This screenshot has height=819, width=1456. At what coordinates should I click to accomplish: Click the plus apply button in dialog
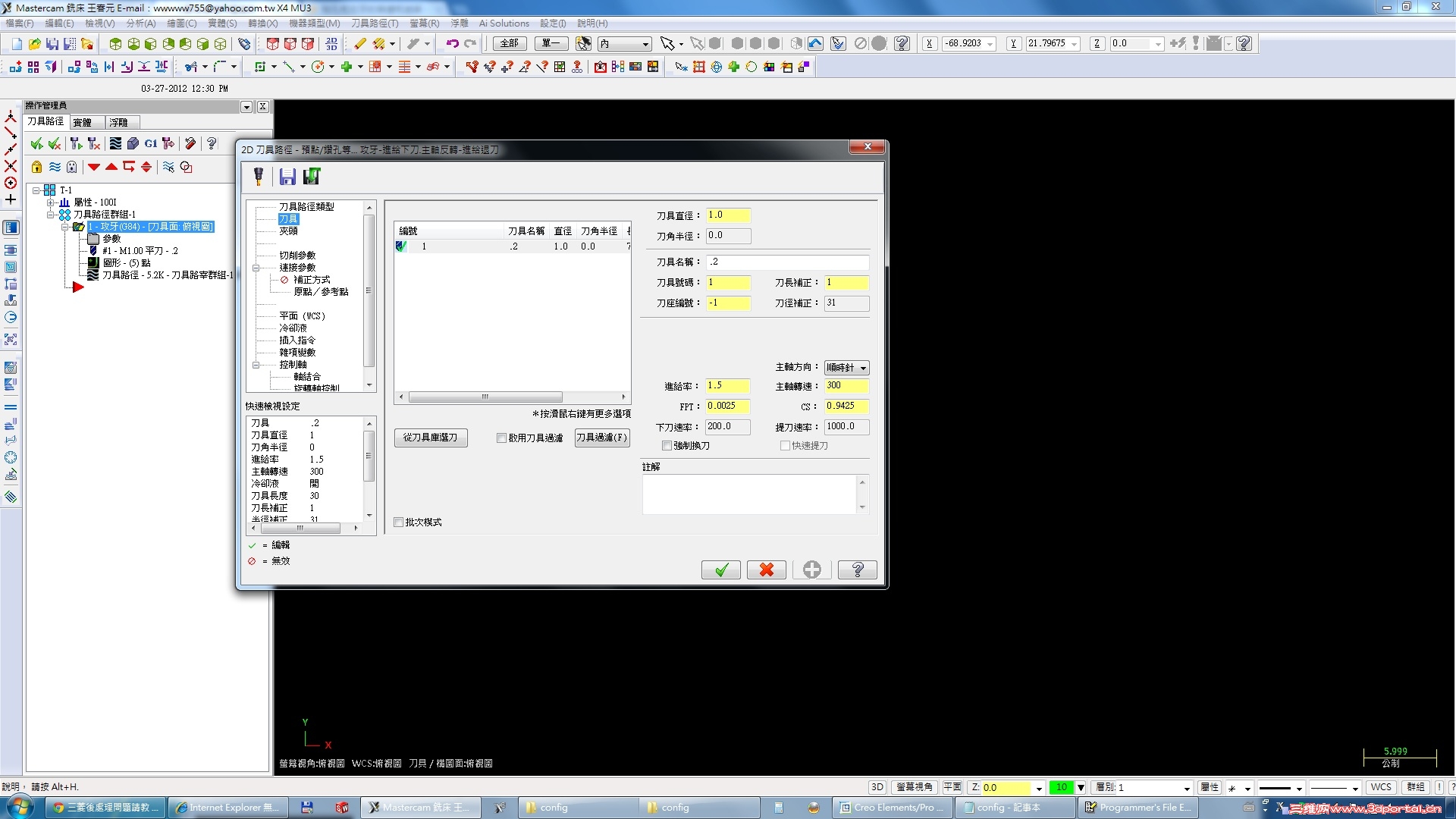811,570
